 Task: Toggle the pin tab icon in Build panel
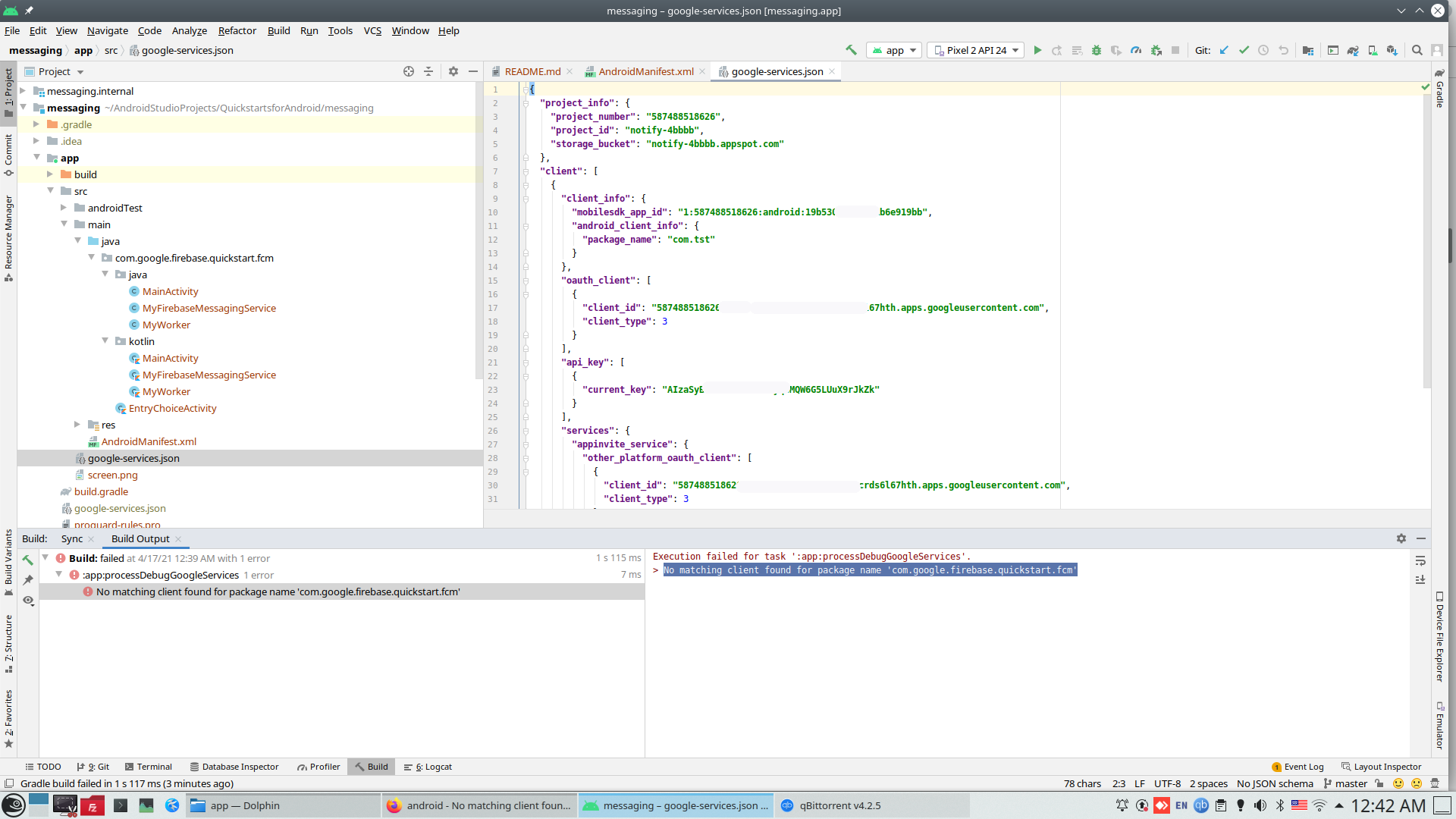coord(28,580)
